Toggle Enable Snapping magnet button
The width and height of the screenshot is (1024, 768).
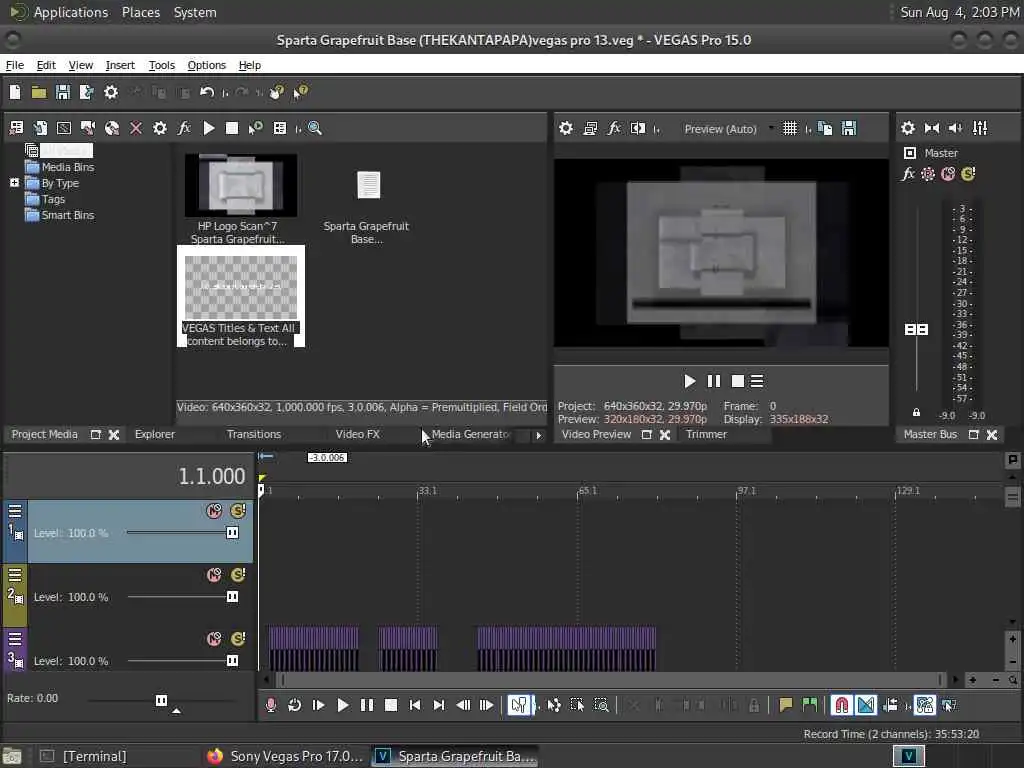[842, 705]
